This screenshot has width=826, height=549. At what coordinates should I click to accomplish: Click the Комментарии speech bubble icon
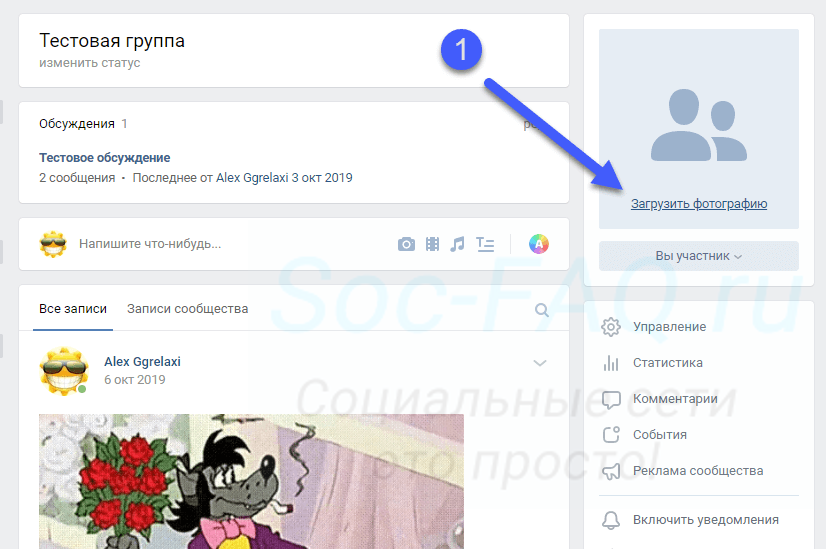point(611,399)
